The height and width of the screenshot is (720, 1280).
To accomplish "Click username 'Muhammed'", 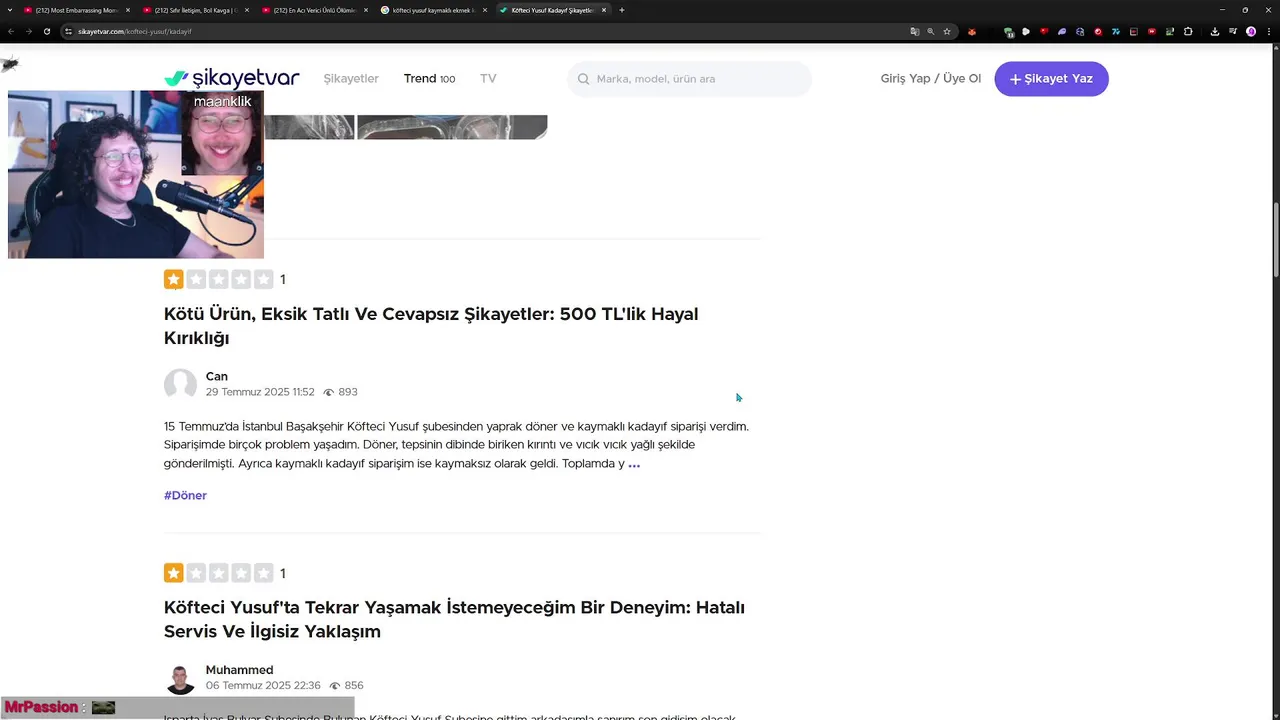I will (x=239, y=670).
